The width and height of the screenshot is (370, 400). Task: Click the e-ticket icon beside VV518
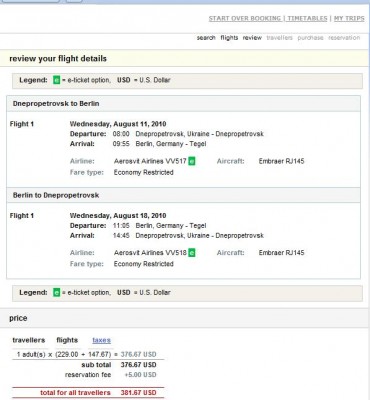(192, 253)
